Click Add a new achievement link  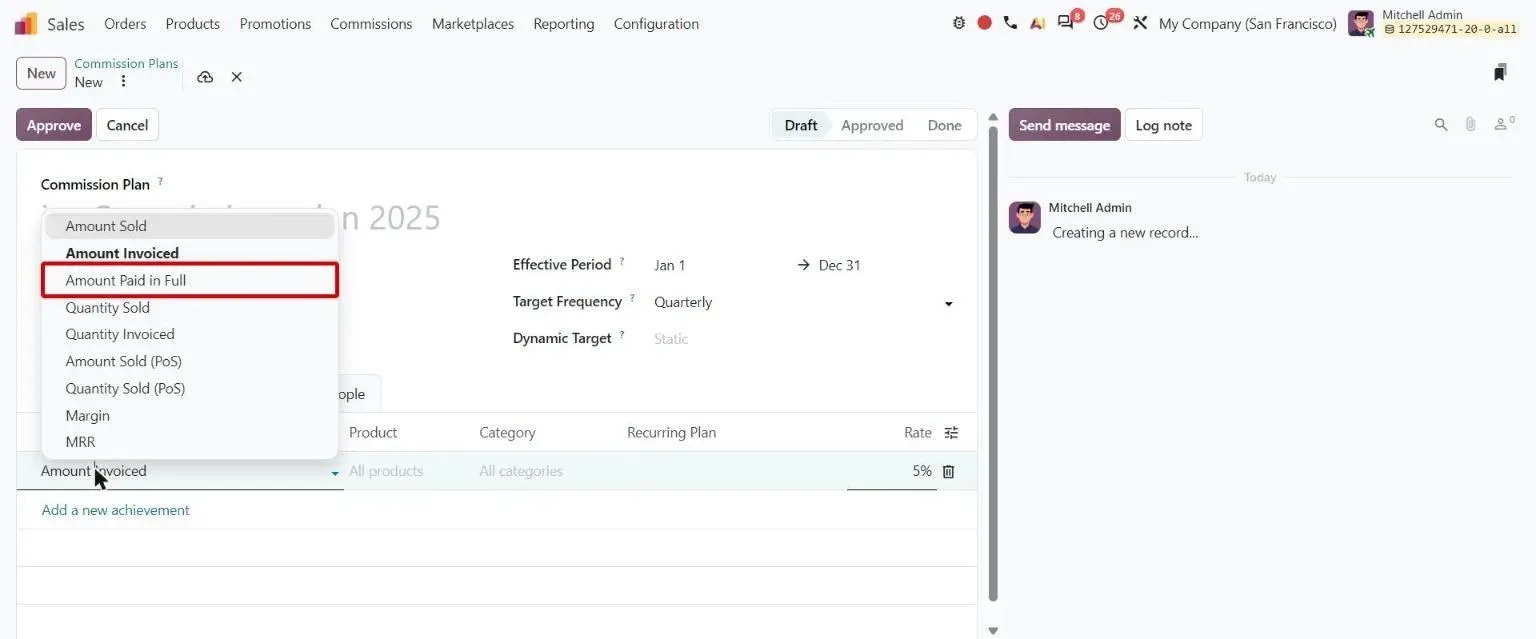point(115,510)
